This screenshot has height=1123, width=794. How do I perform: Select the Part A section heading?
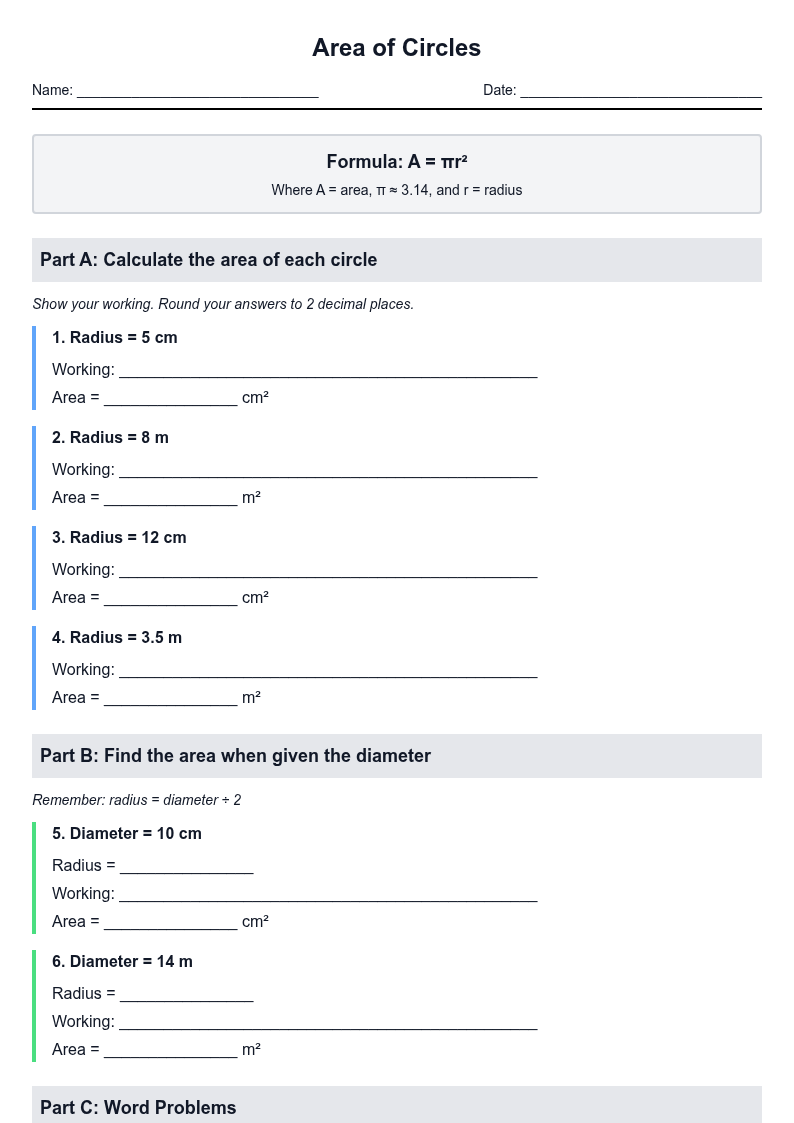[x=397, y=260]
